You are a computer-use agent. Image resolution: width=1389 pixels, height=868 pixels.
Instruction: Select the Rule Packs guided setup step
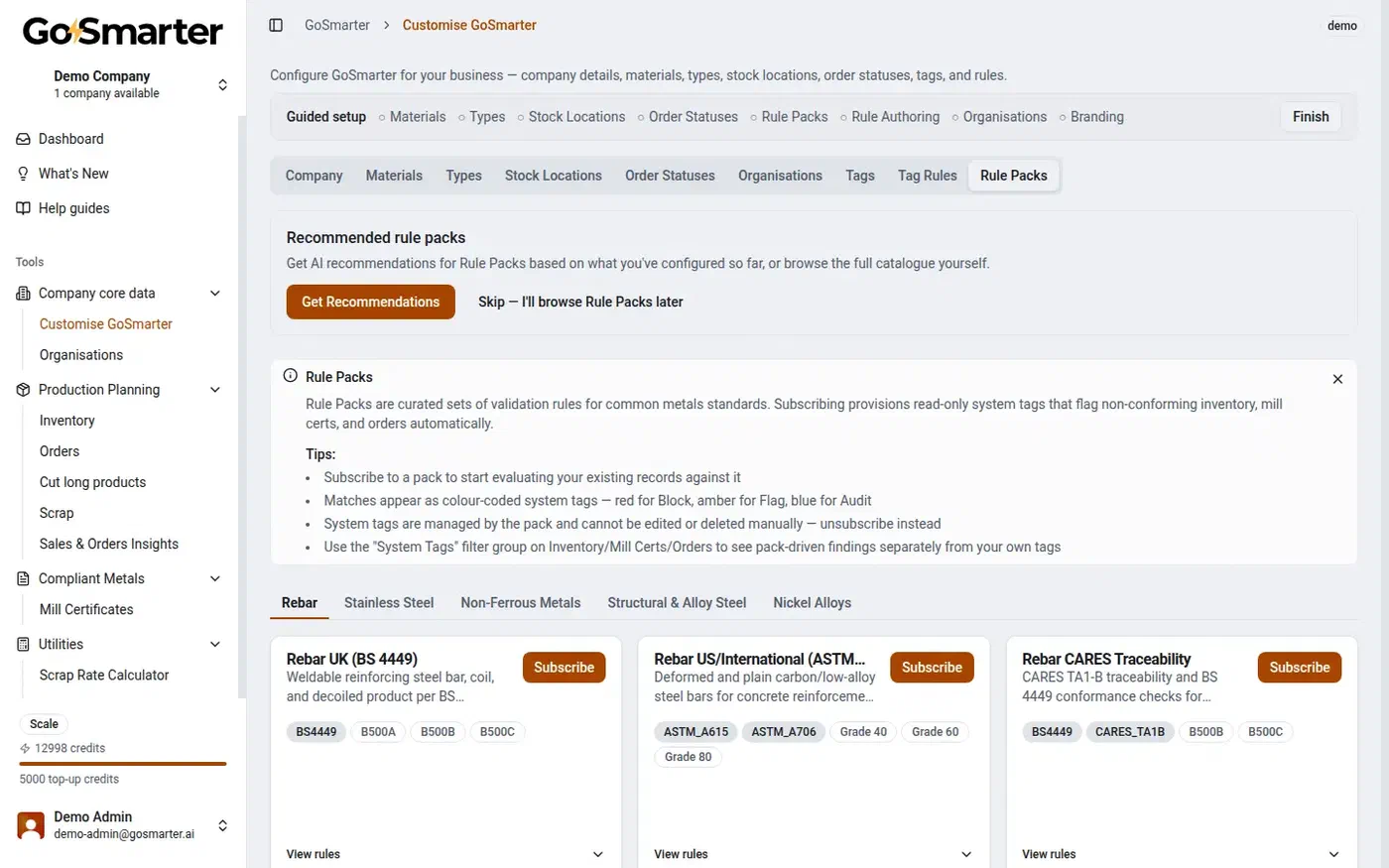click(789, 117)
